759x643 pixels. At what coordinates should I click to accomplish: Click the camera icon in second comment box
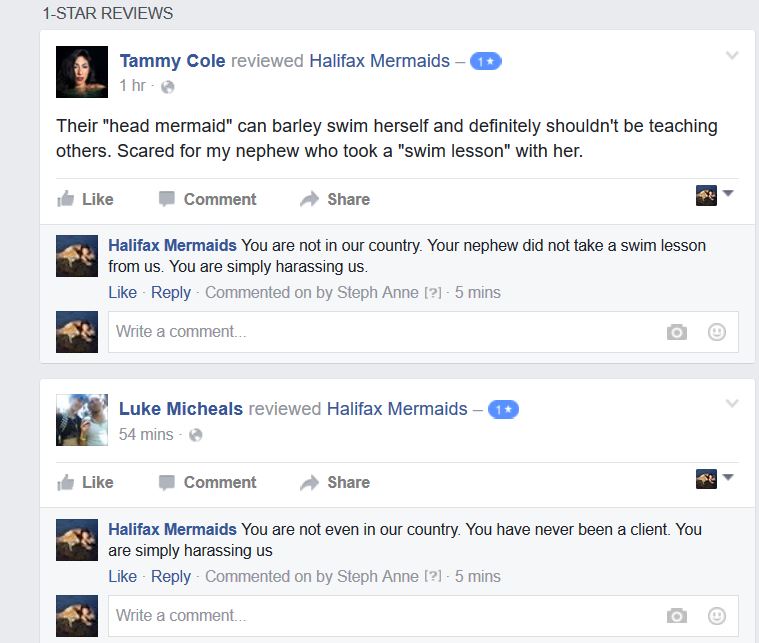677,615
